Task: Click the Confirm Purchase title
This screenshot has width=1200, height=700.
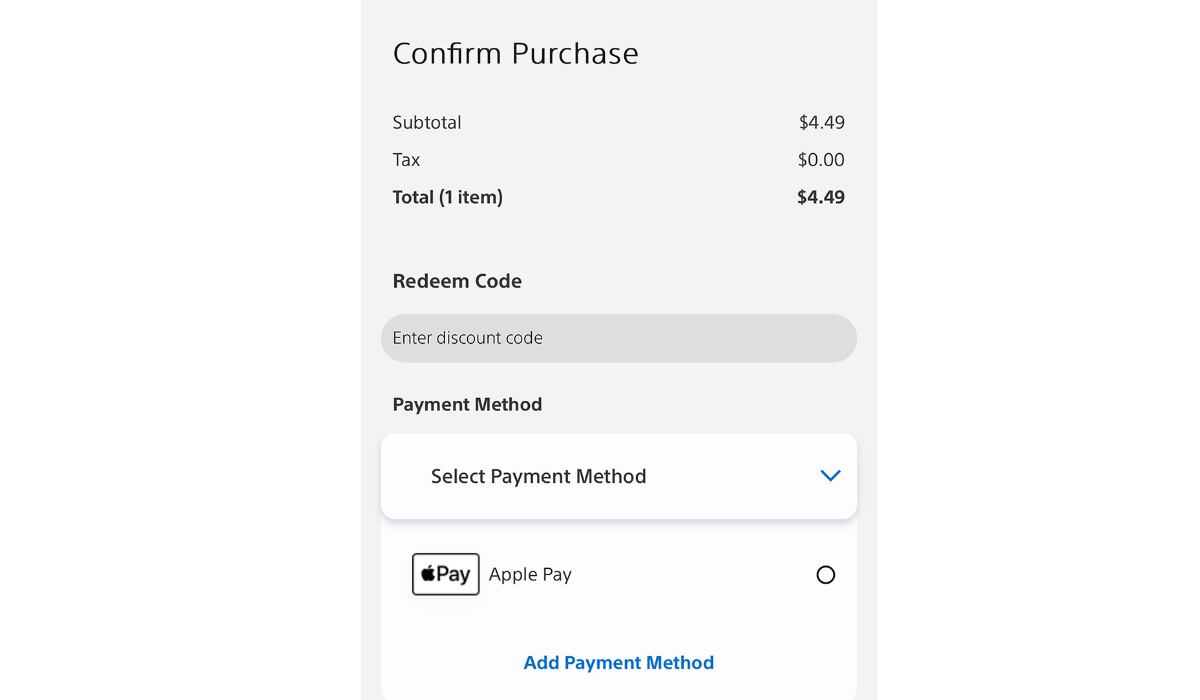Action: [x=516, y=54]
